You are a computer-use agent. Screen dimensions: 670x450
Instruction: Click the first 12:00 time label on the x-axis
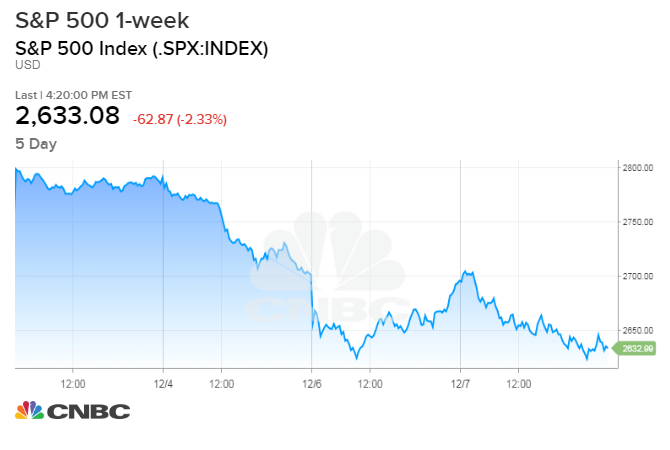pyautogui.click(x=73, y=383)
